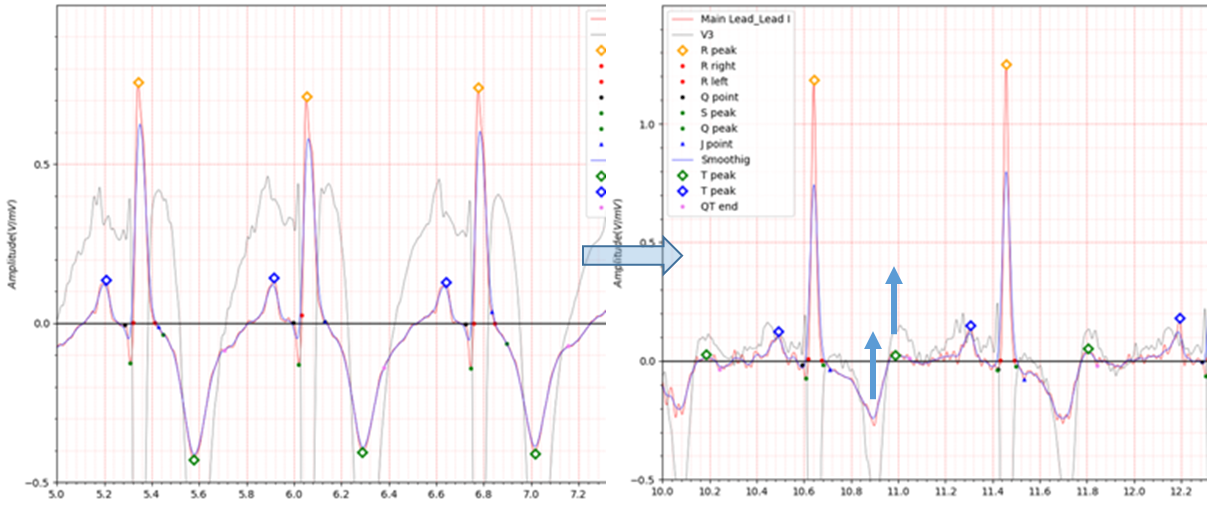Select the blue diamond marker near 5.2
The image size is (1207, 520).
(105, 281)
